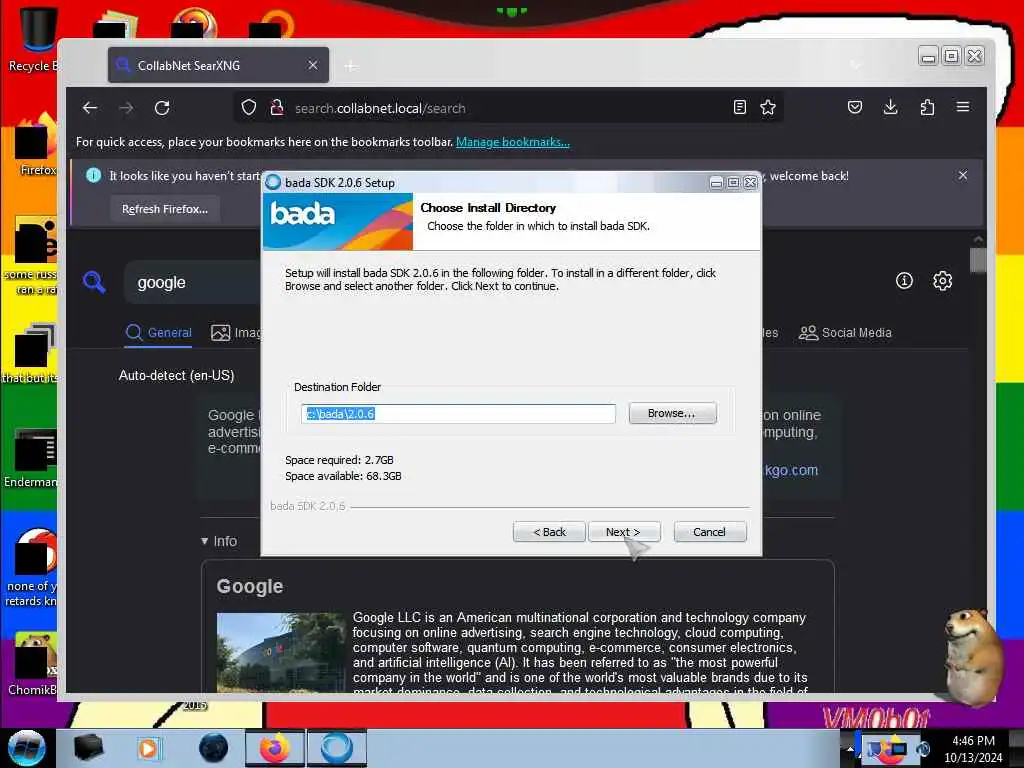Open the Firefox downloads panel
Screen dimensions: 1024x768
[890, 107]
